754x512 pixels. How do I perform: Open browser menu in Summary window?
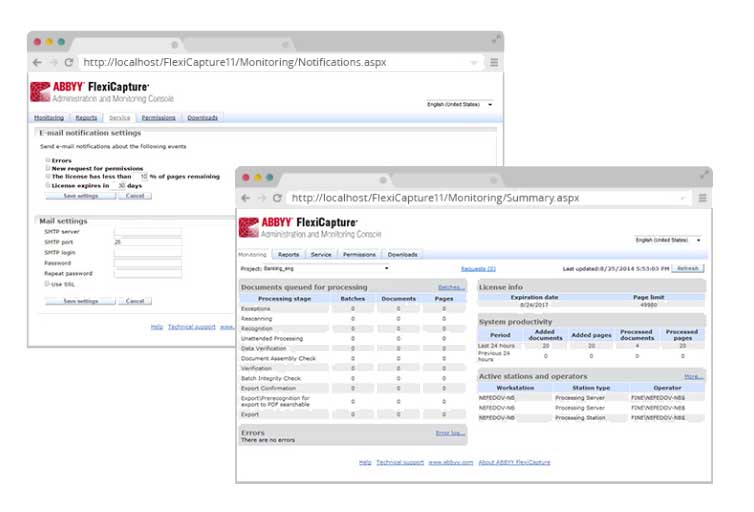[703, 198]
